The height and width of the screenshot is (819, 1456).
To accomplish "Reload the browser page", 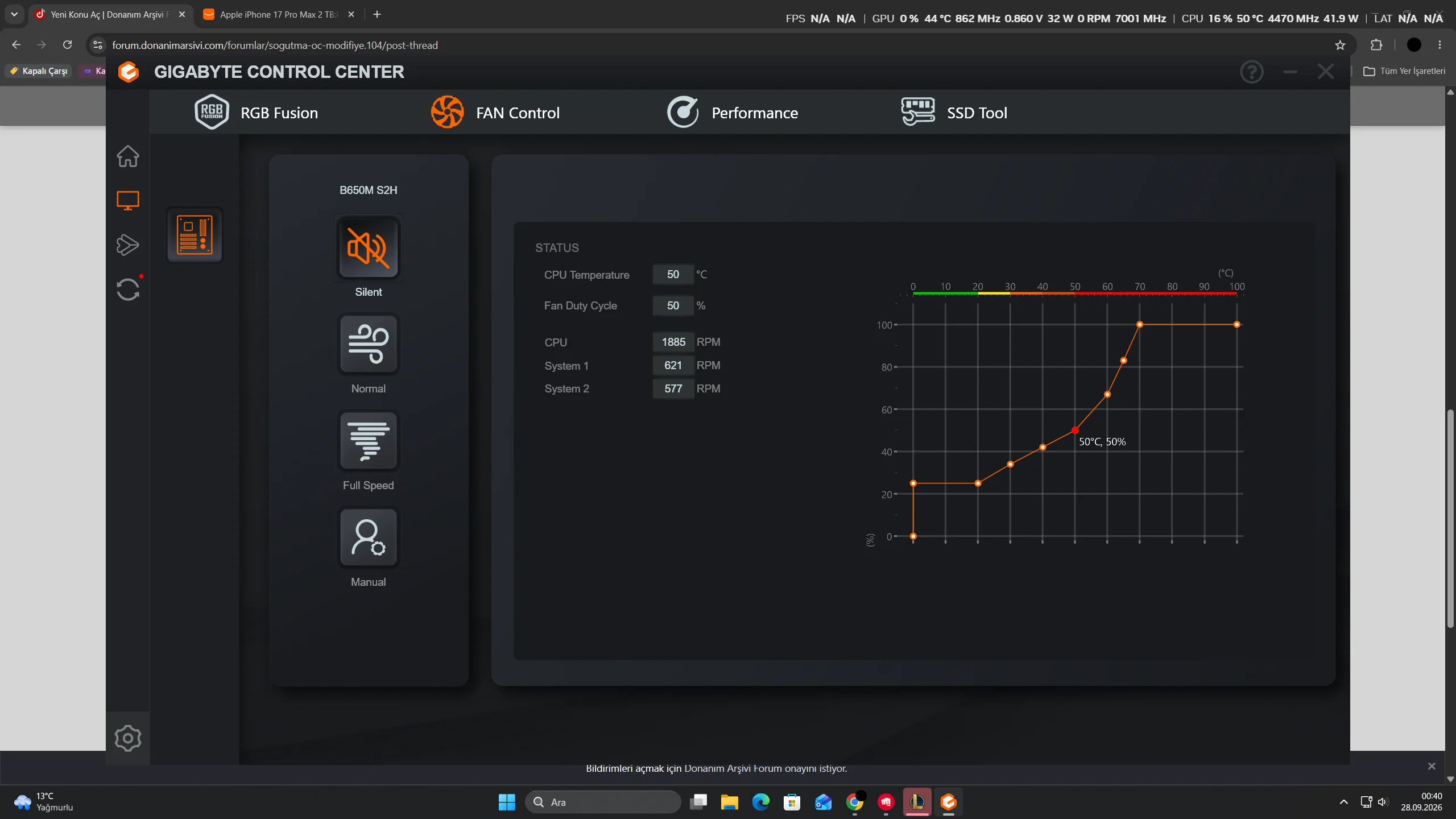I will point(68,45).
